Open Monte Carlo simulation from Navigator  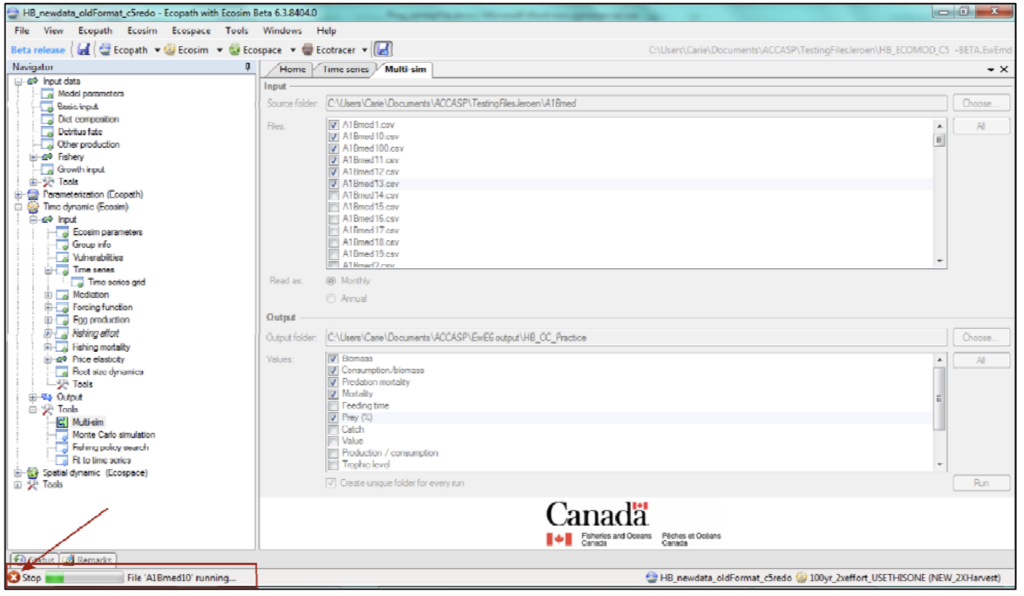point(113,435)
